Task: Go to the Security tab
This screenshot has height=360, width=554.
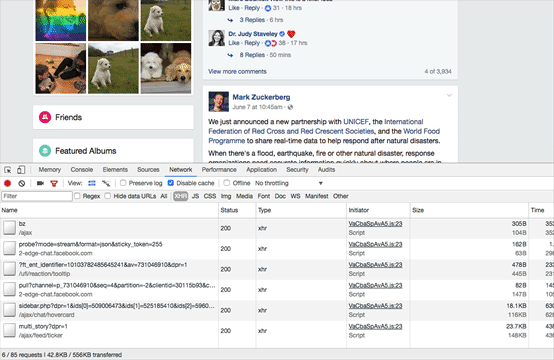Action: coord(297,170)
